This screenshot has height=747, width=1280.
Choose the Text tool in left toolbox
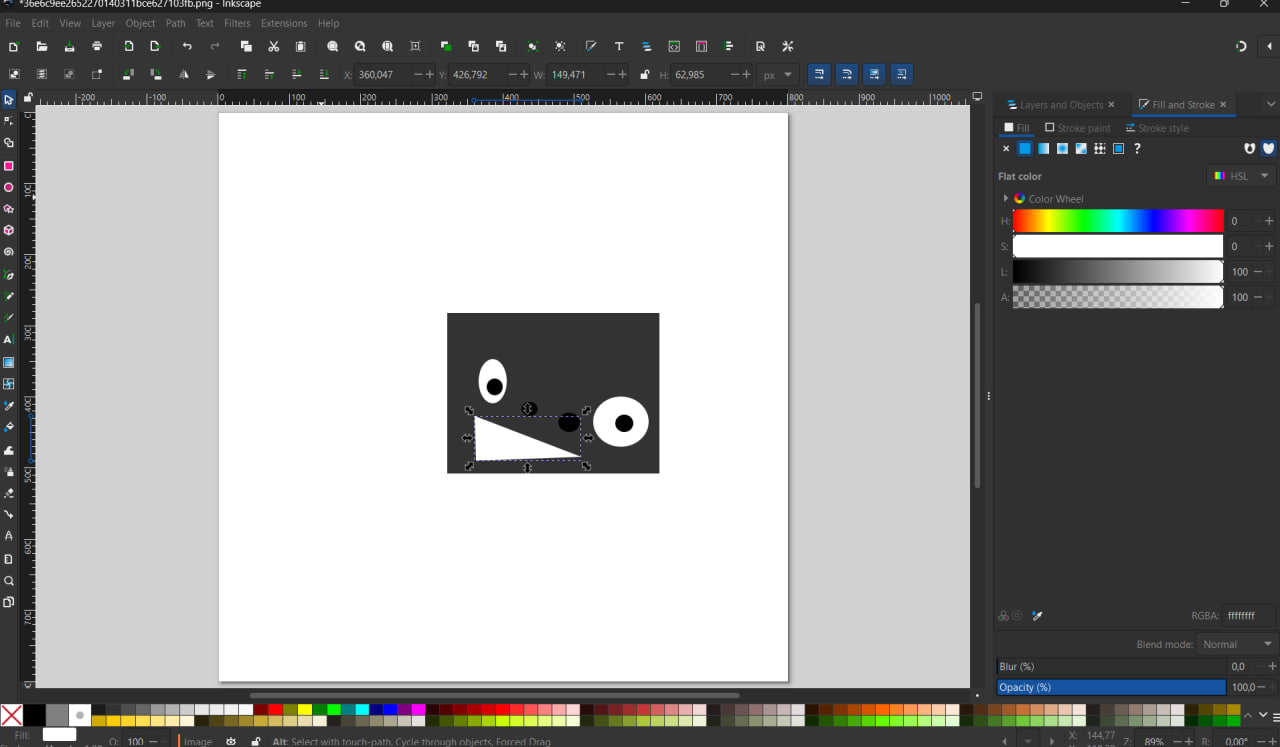point(9,340)
